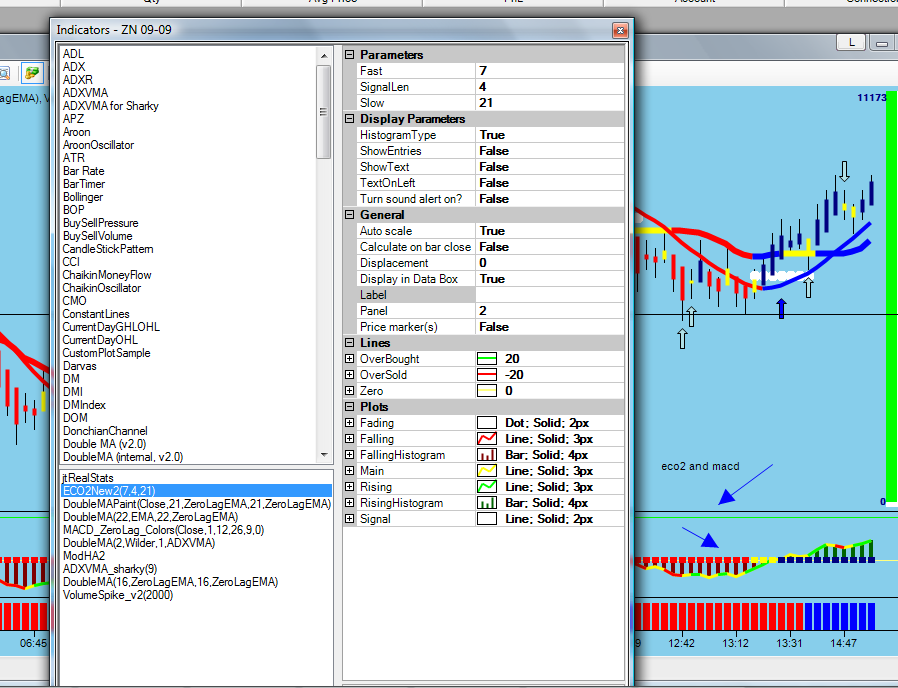The image size is (898, 688).
Task: Toggle the TextOnLeft False value
Action: [550, 183]
